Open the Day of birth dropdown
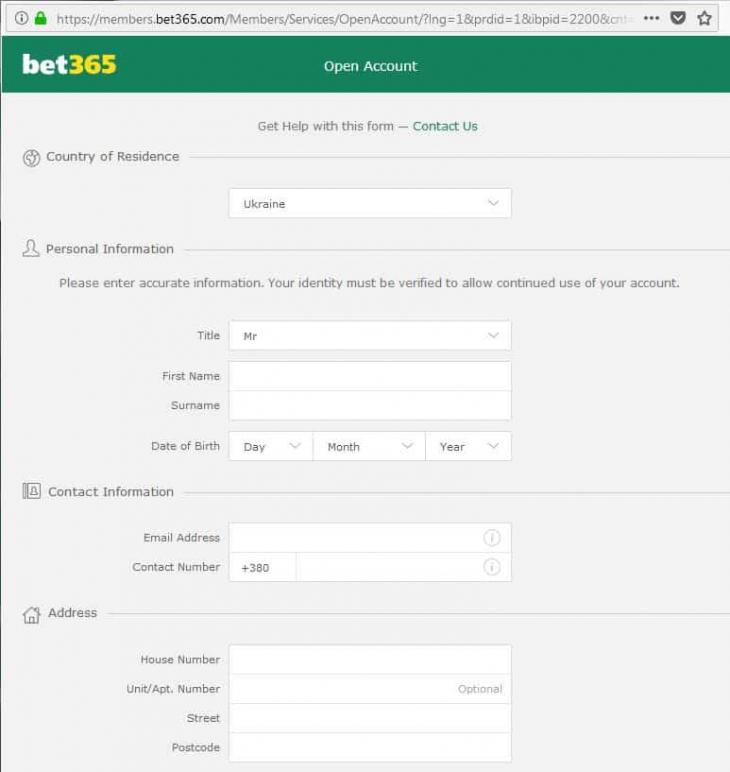This screenshot has width=730, height=772. click(271, 447)
